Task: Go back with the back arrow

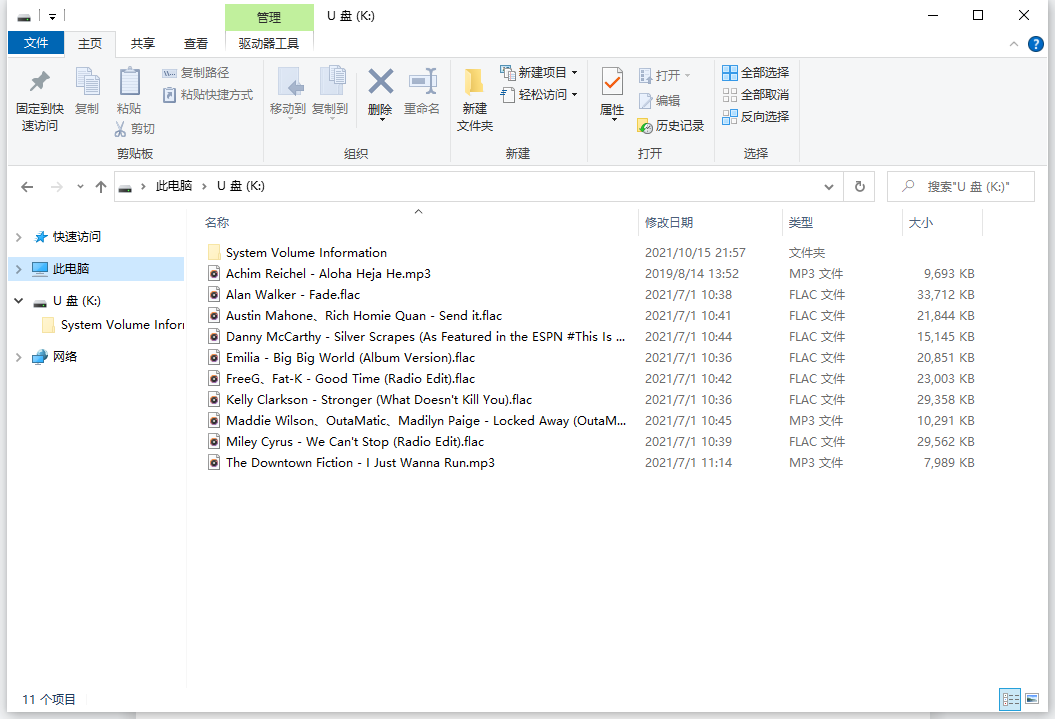Action: [x=27, y=187]
